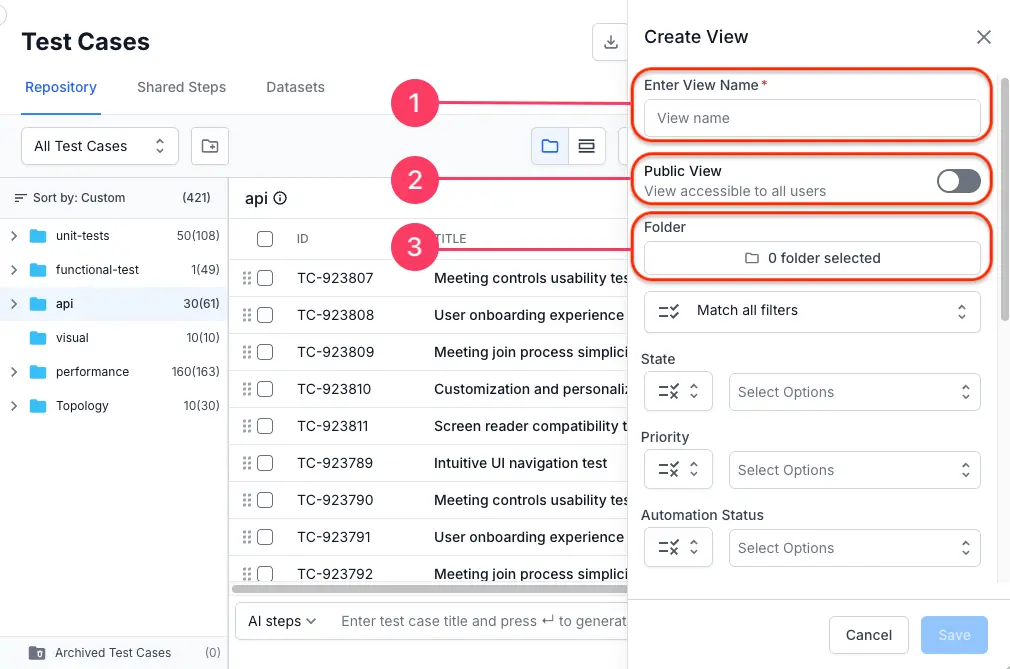
Task: Click the folder icon inside 0 folder selected
Action: coord(751,257)
